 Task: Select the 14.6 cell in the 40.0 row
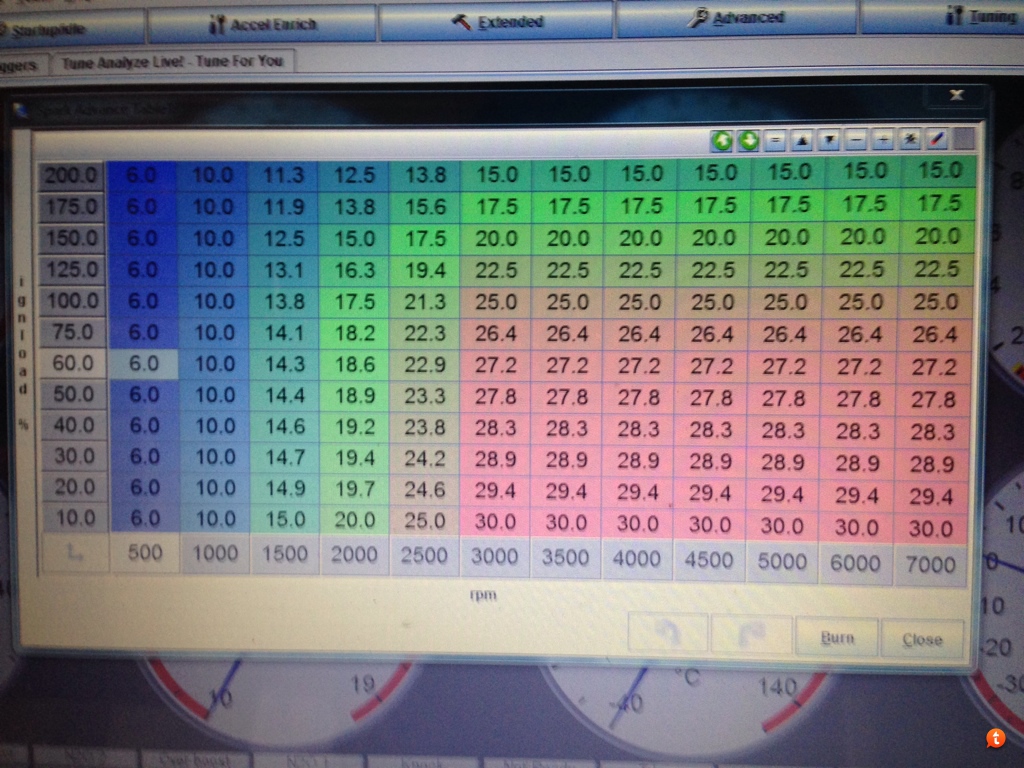pyautogui.click(x=285, y=426)
